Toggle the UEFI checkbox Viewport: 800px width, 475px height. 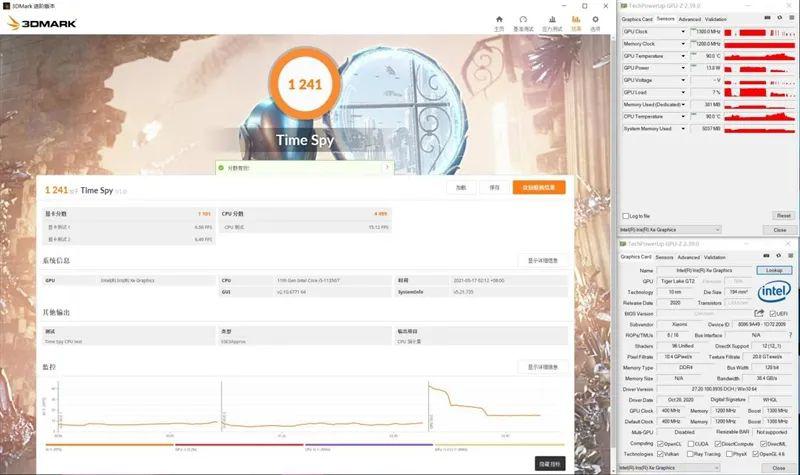[x=772, y=314]
